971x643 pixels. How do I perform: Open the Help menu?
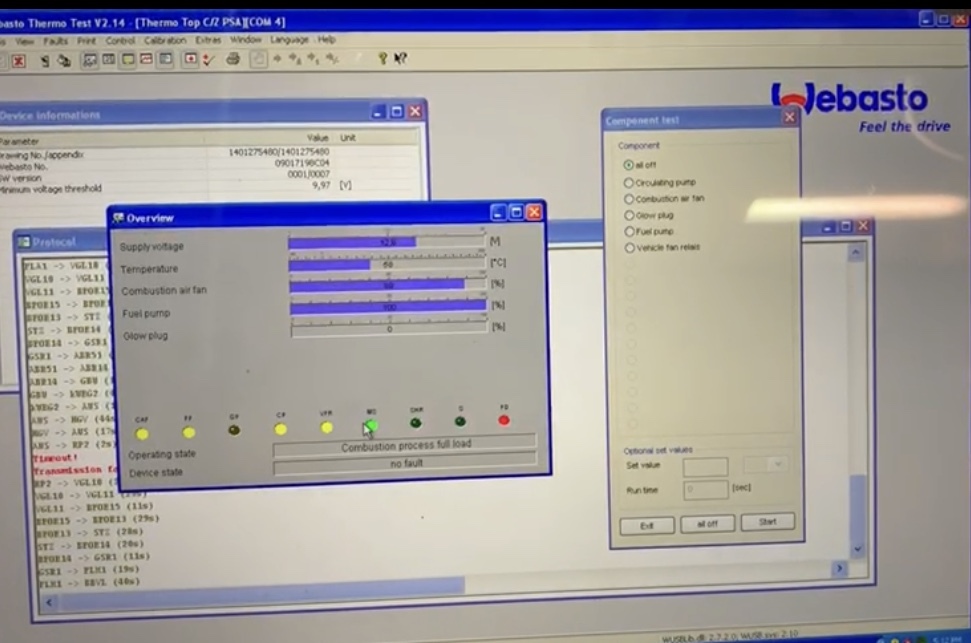tap(326, 40)
